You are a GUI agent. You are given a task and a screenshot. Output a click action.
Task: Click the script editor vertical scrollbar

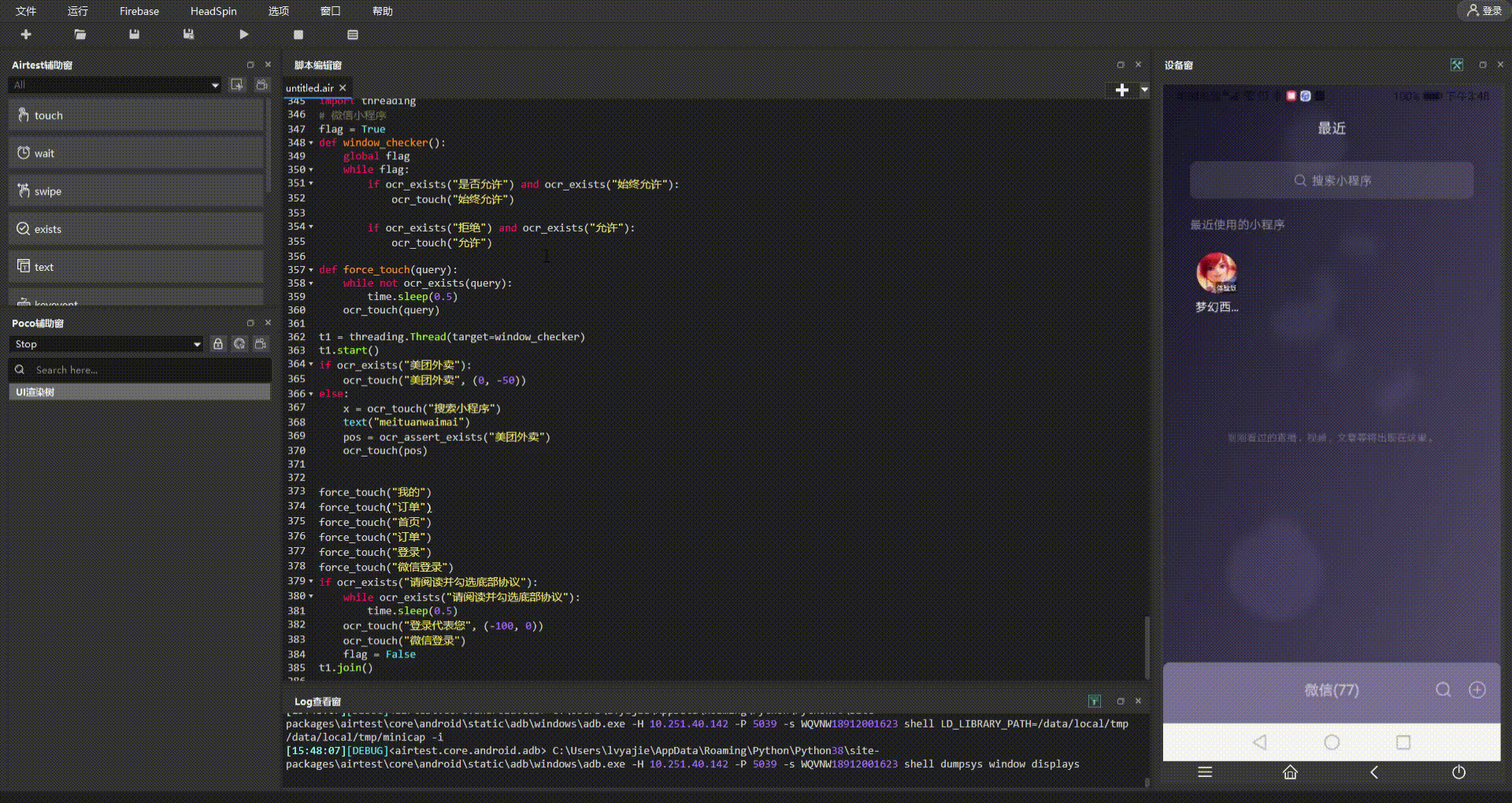coord(1147,647)
